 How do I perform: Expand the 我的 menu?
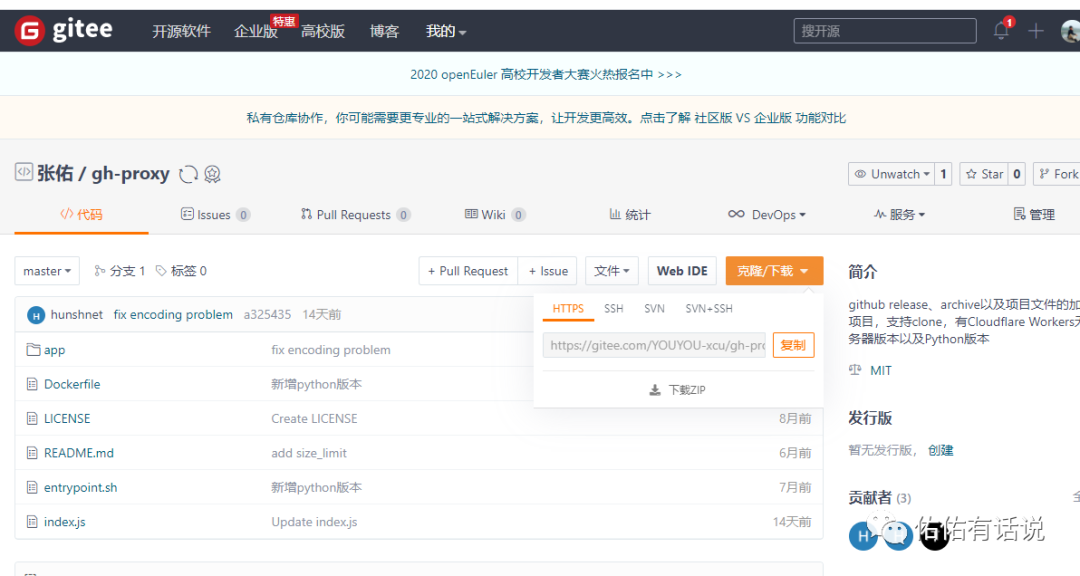(446, 31)
